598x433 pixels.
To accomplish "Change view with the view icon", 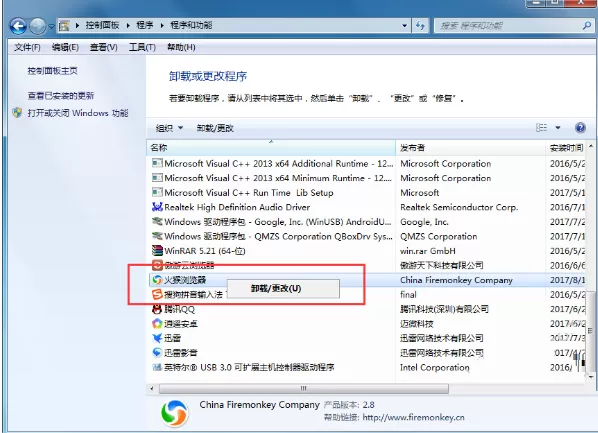I will 542,128.
